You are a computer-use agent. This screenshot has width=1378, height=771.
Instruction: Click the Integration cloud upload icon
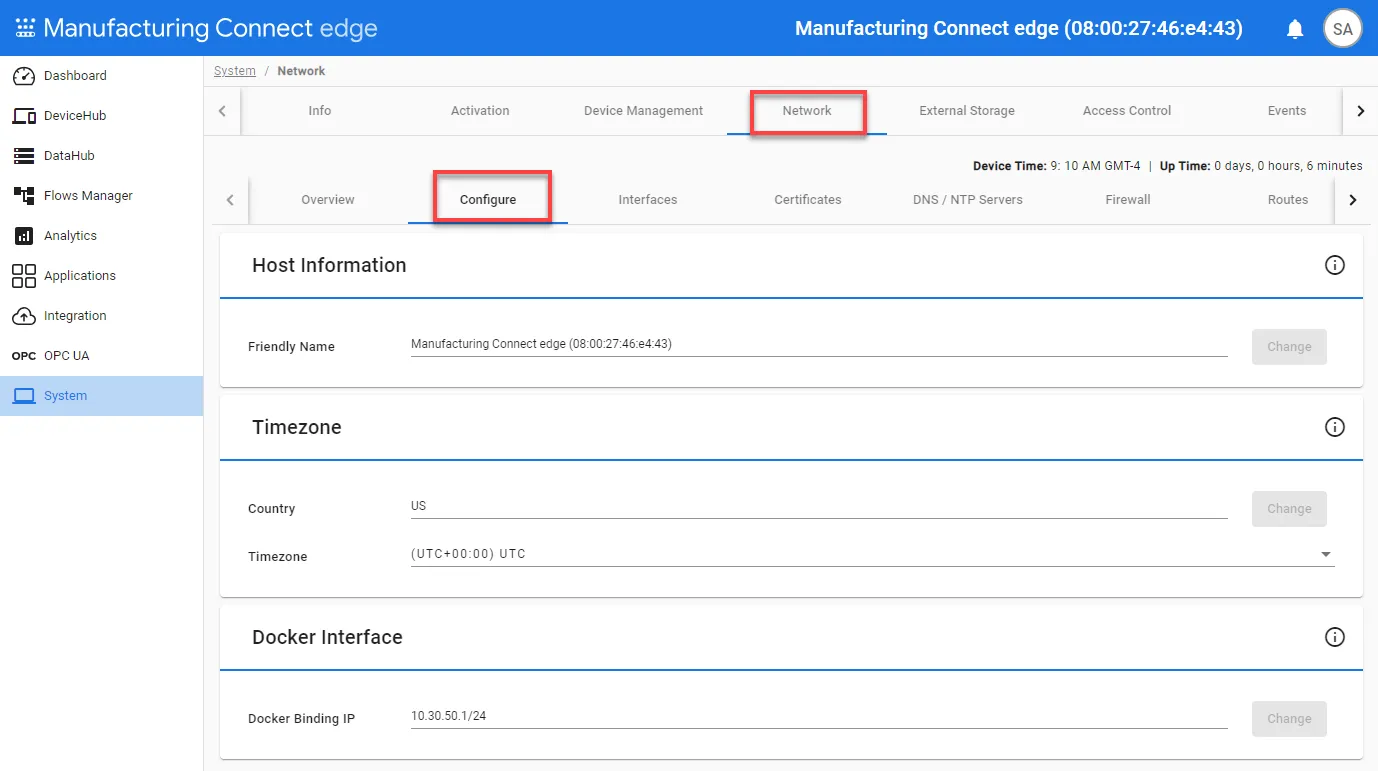(x=24, y=316)
